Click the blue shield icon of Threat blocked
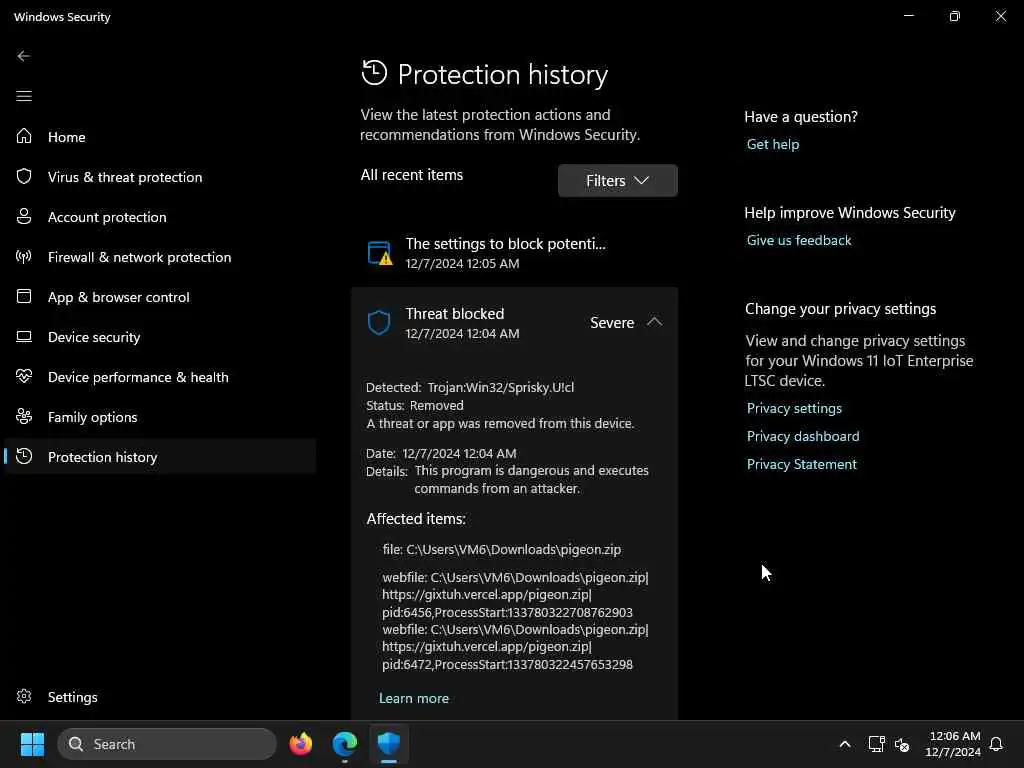The image size is (1024, 768). click(x=379, y=323)
